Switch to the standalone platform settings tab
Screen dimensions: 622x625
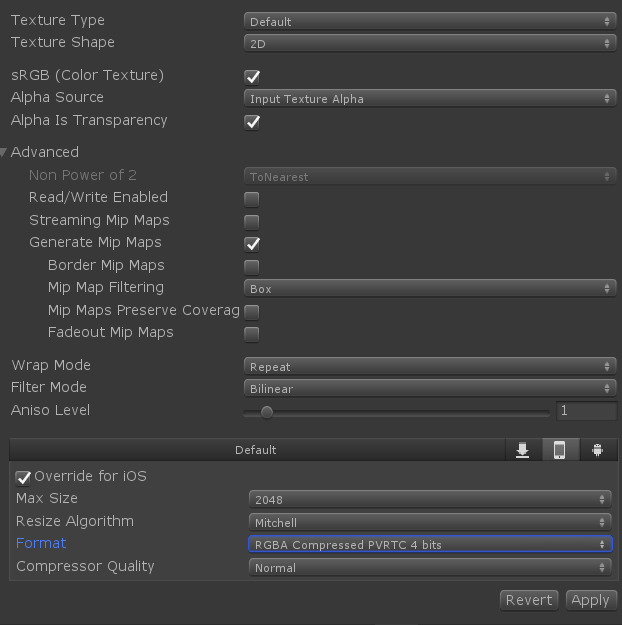pyautogui.click(x=522, y=450)
